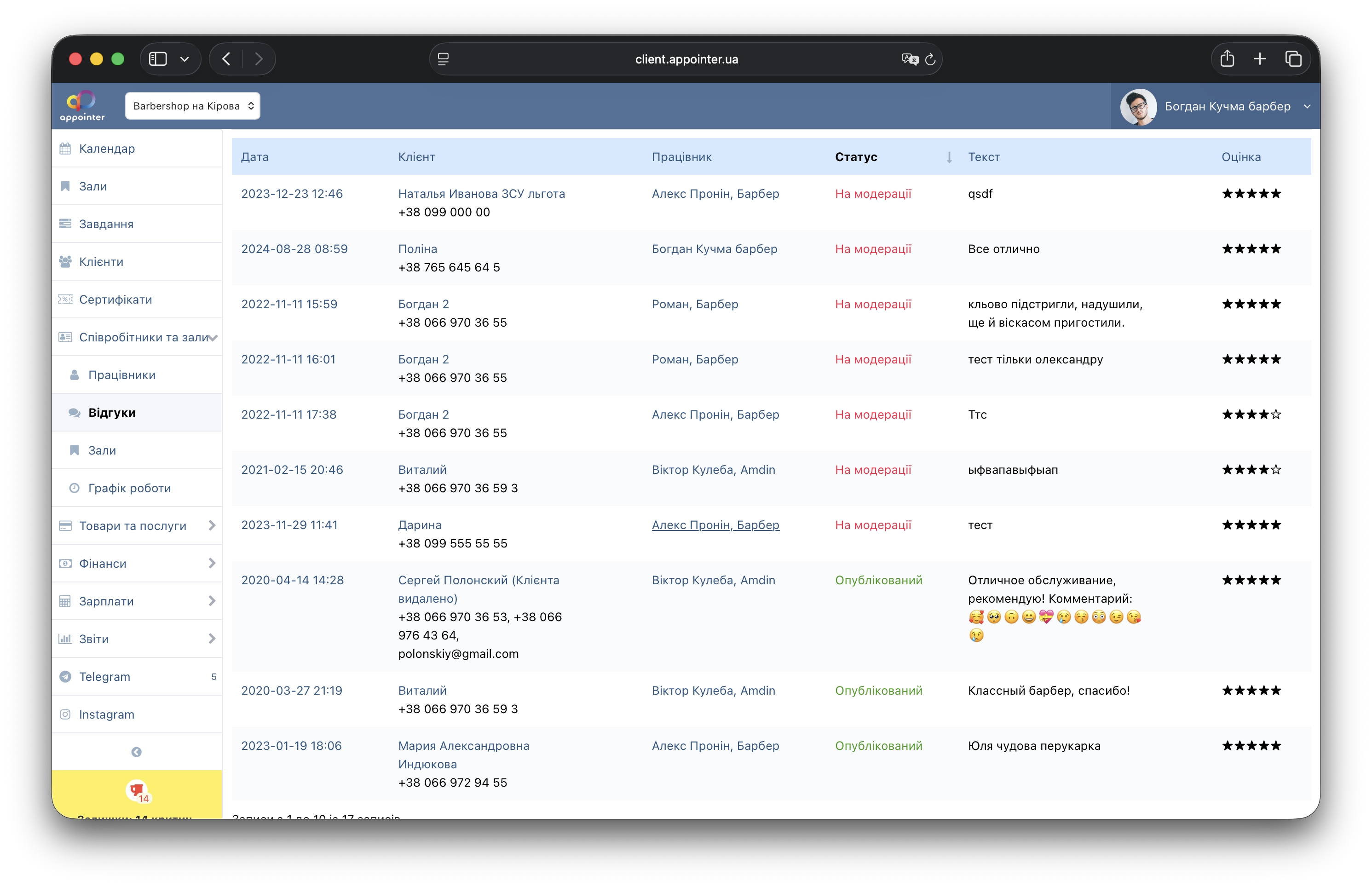Open review dated 2024-08-28 08:59
Image resolution: width=1372 pixels, height=887 pixels.
[294, 249]
